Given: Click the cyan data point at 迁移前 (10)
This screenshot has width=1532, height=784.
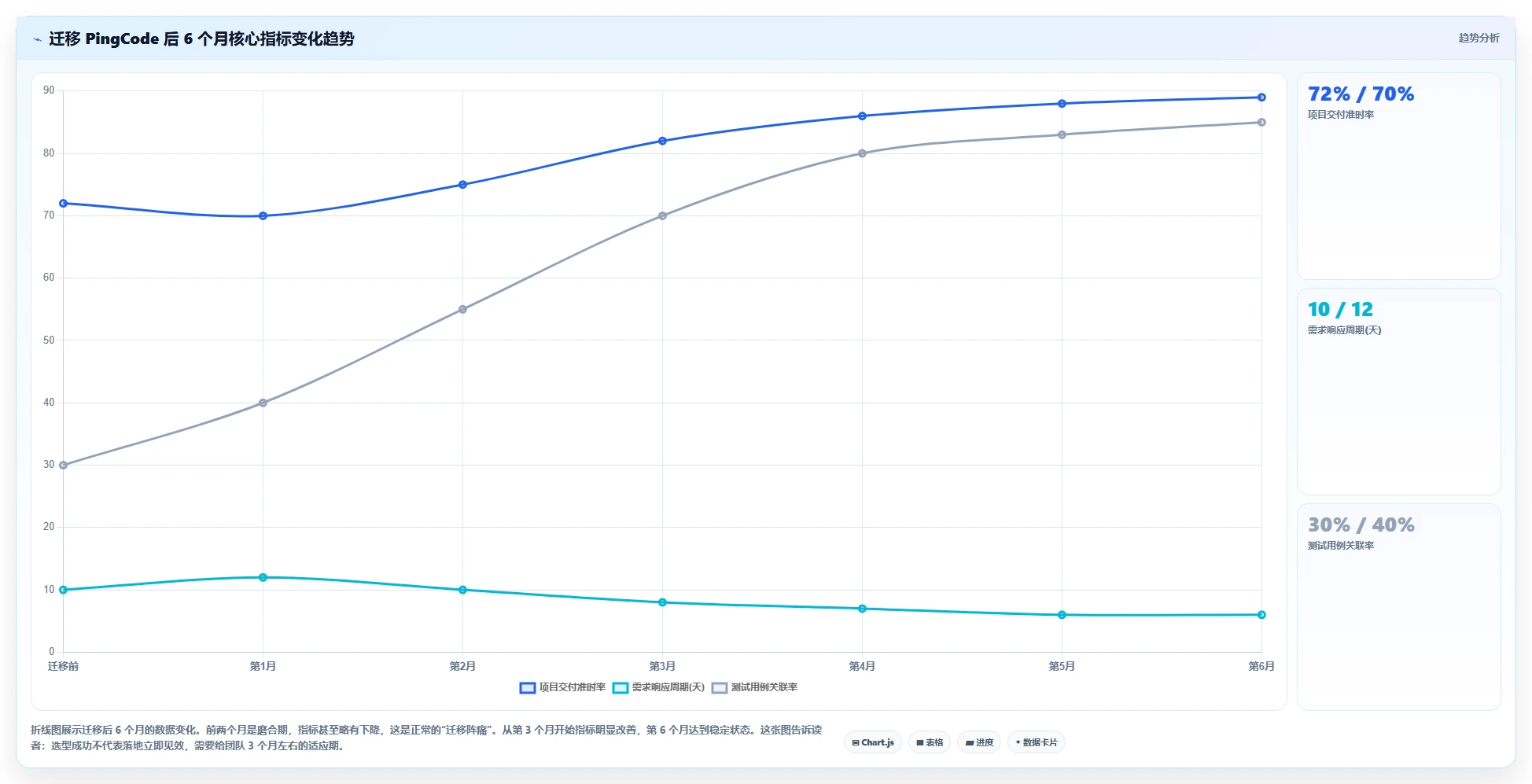Looking at the screenshot, I should pos(64,591).
